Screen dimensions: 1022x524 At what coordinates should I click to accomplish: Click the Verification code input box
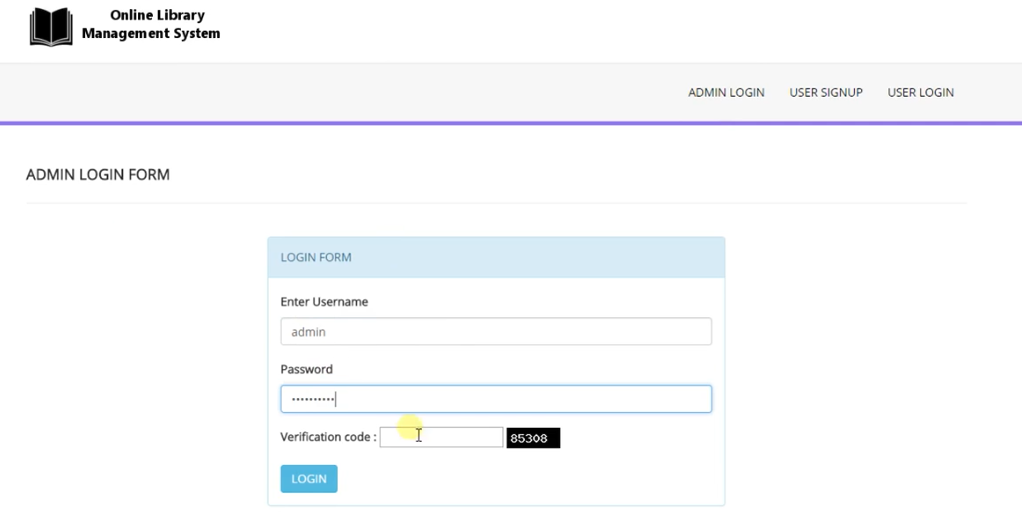[x=441, y=437]
